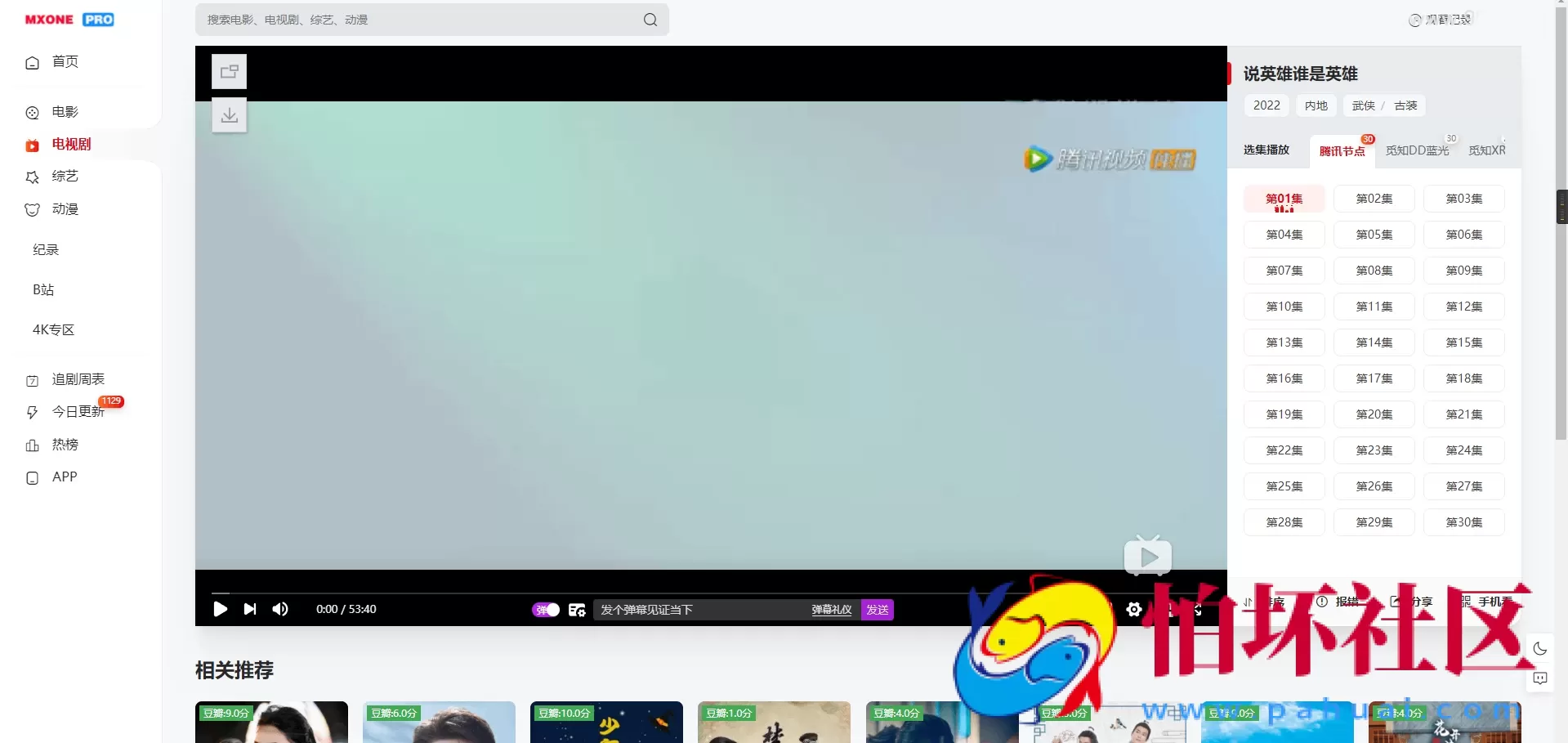Mute the video volume speaker icon
Viewport: 1568px width, 743px height.
pyautogui.click(x=280, y=609)
